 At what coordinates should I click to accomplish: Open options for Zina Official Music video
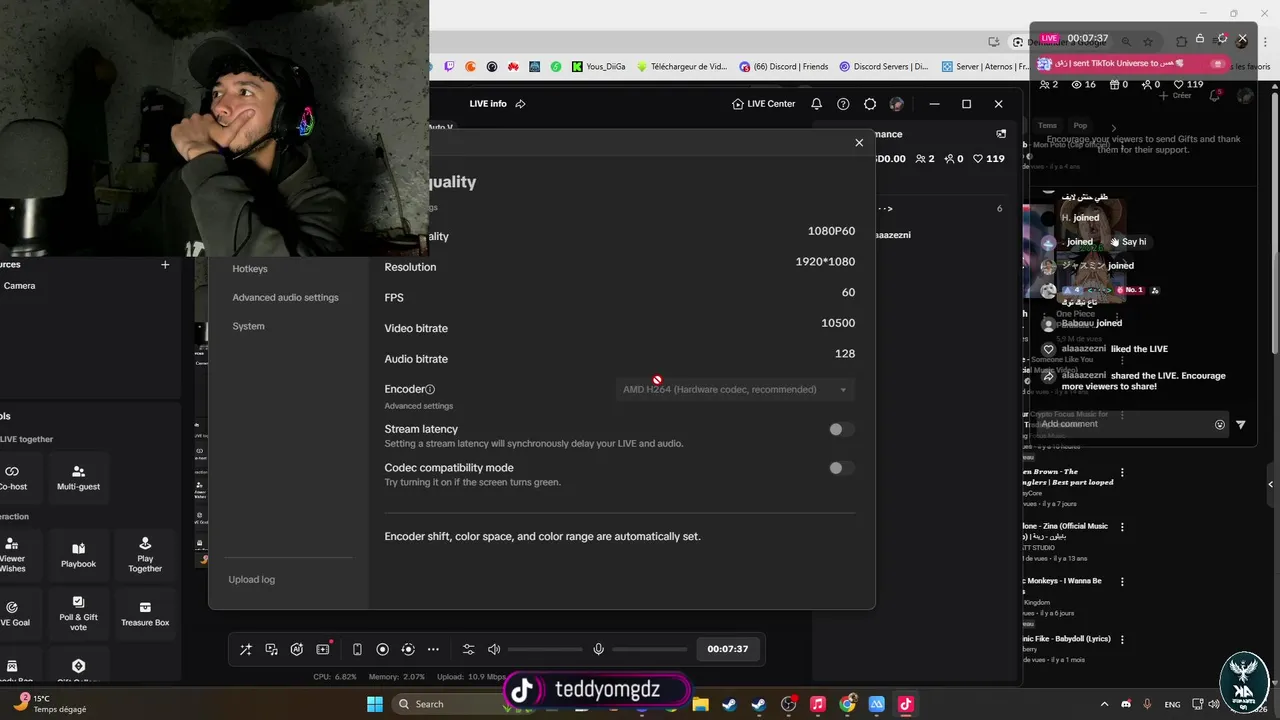[x=1122, y=527]
